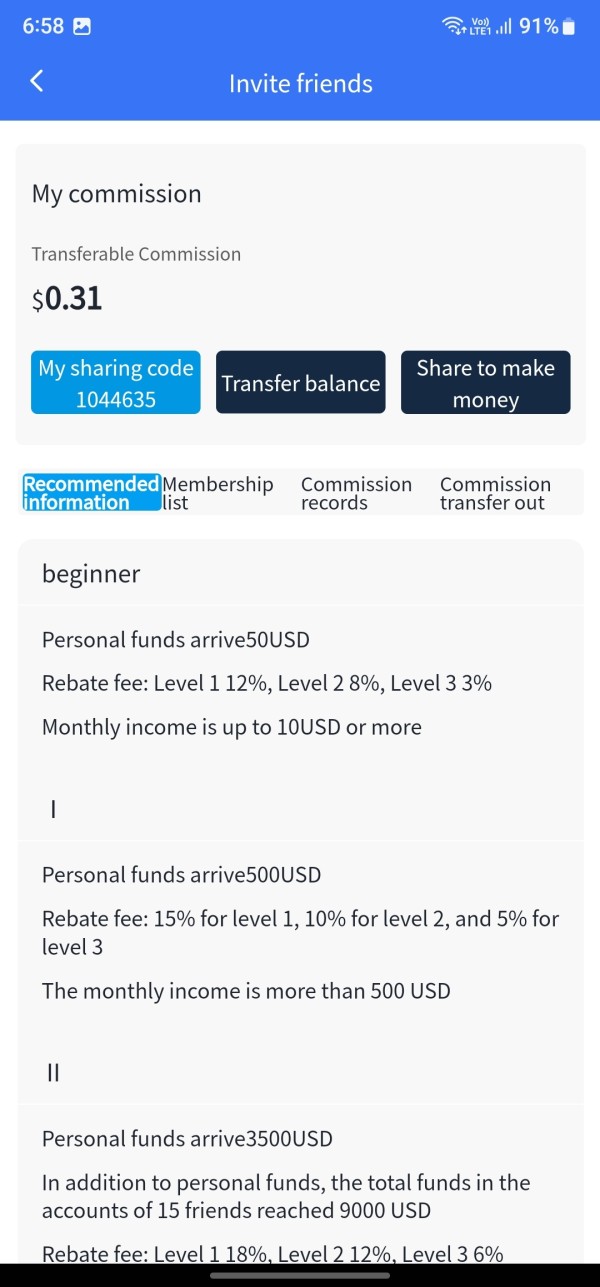
Task: Select the Recommended information tab
Action: [91, 493]
